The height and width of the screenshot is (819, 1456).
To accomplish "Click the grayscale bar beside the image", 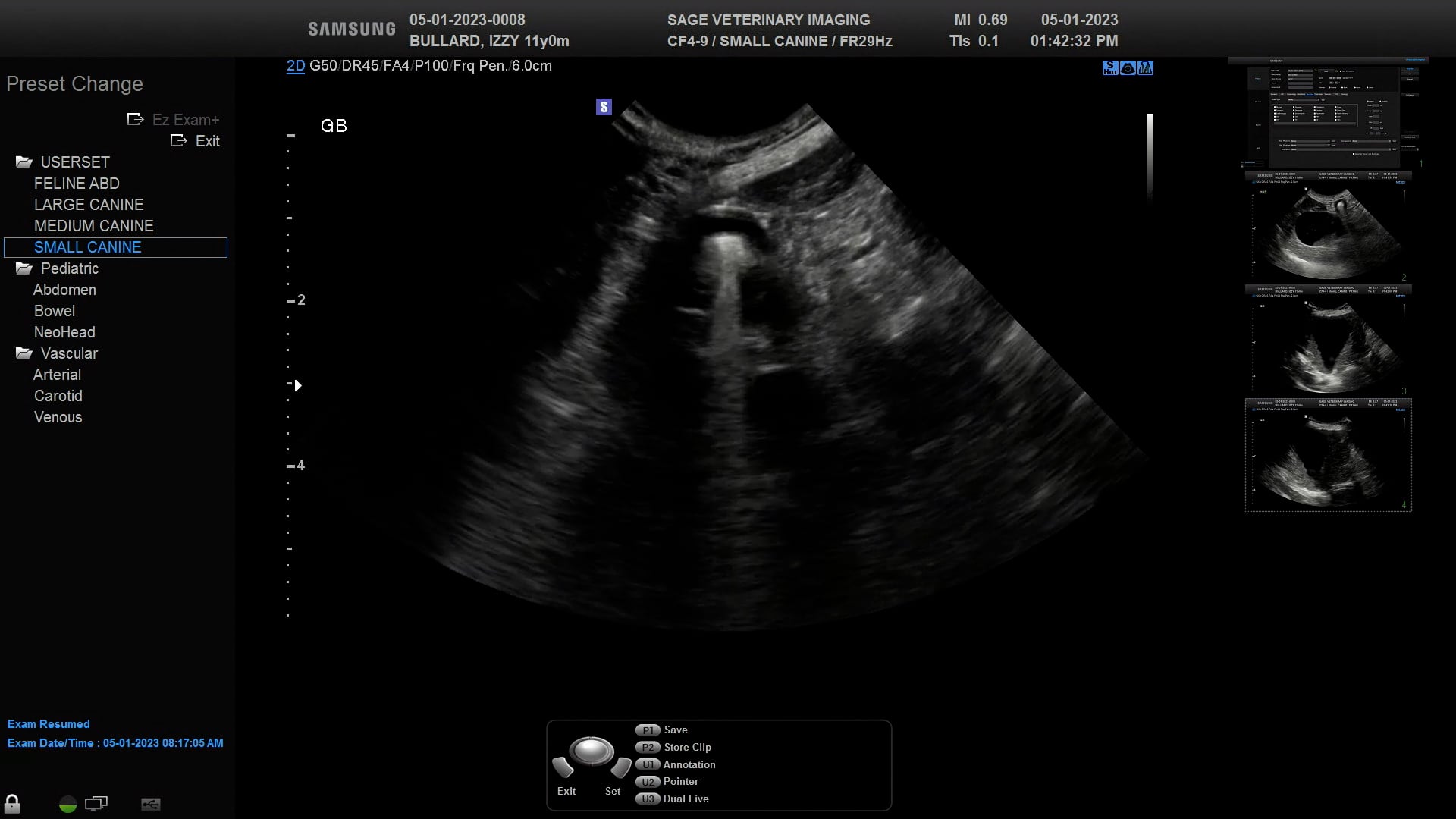I will click(1150, 156).
